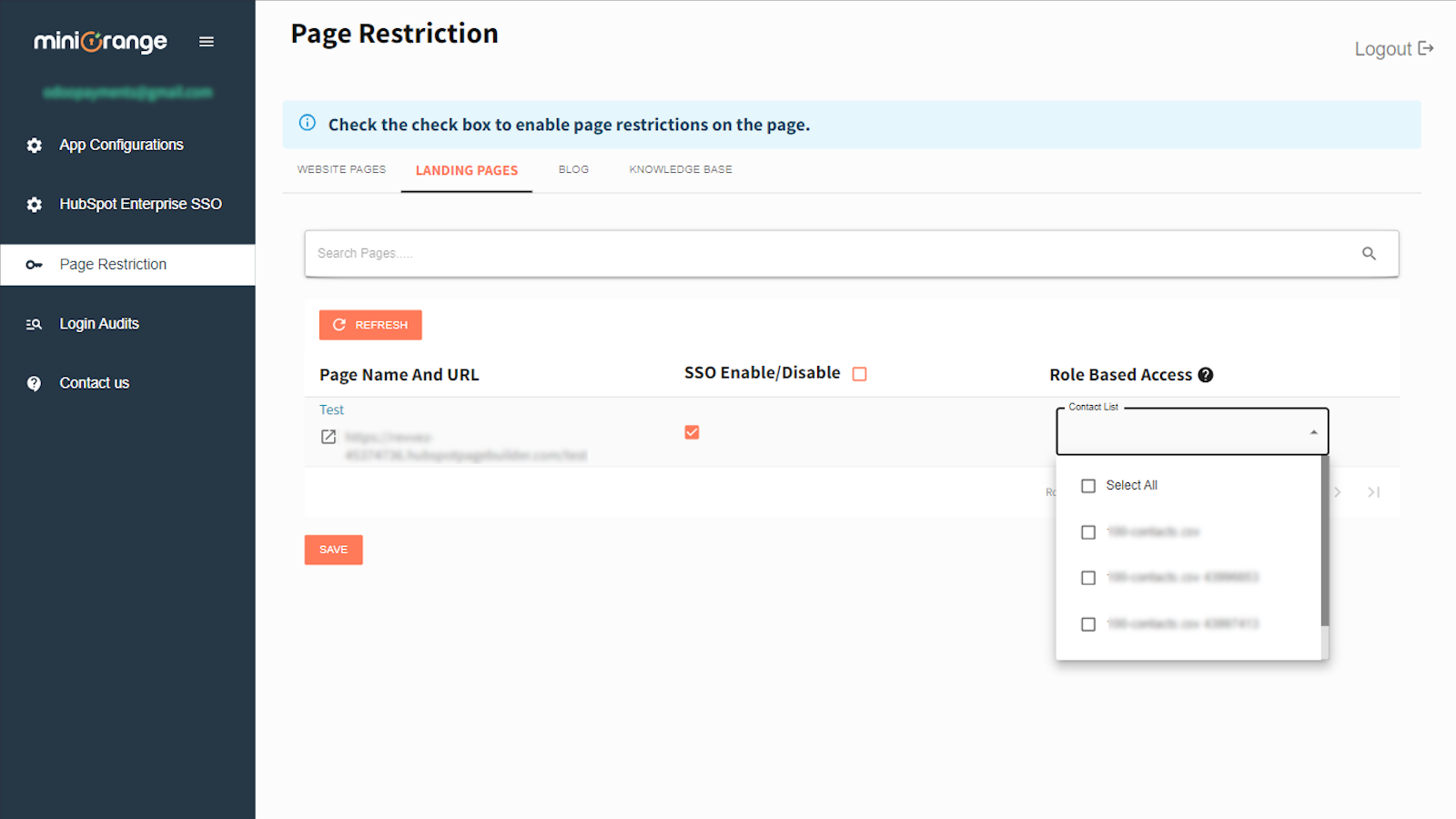Screen dimensions: 1456x819
Task: Check the SSO Enable/Disable header checkbox
Action: click(x=859, y=374)
